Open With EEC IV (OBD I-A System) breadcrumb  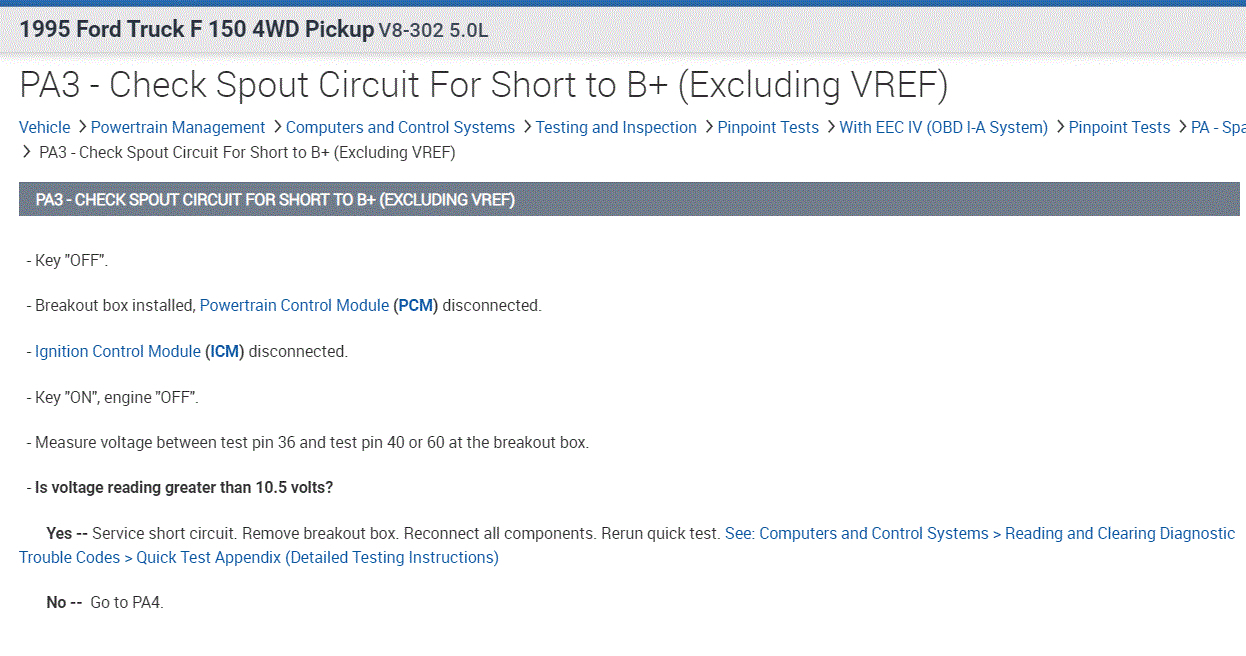pyautogui.click(x=943, y=127)
